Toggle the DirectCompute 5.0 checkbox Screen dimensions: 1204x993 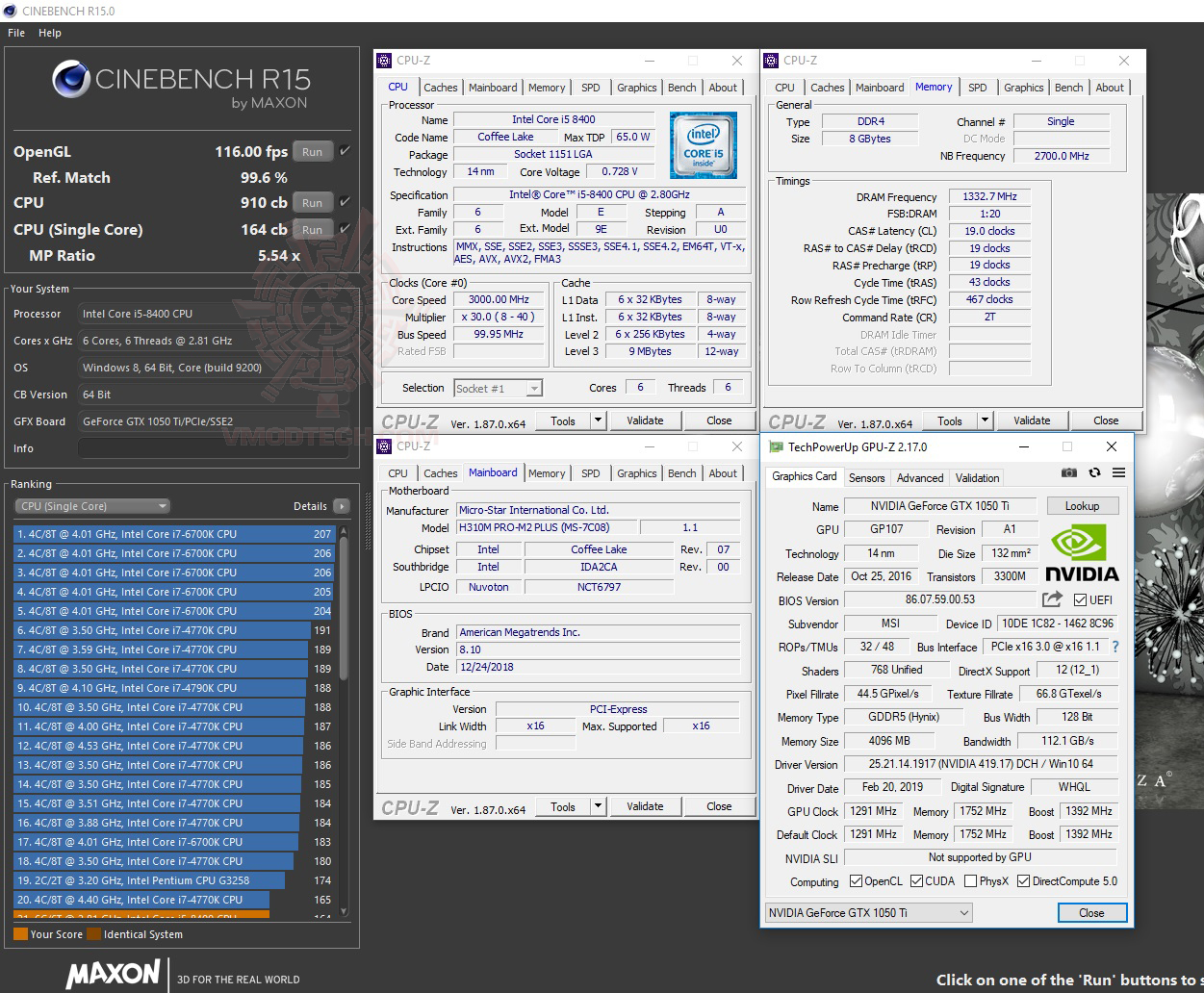coord(1023,881)
